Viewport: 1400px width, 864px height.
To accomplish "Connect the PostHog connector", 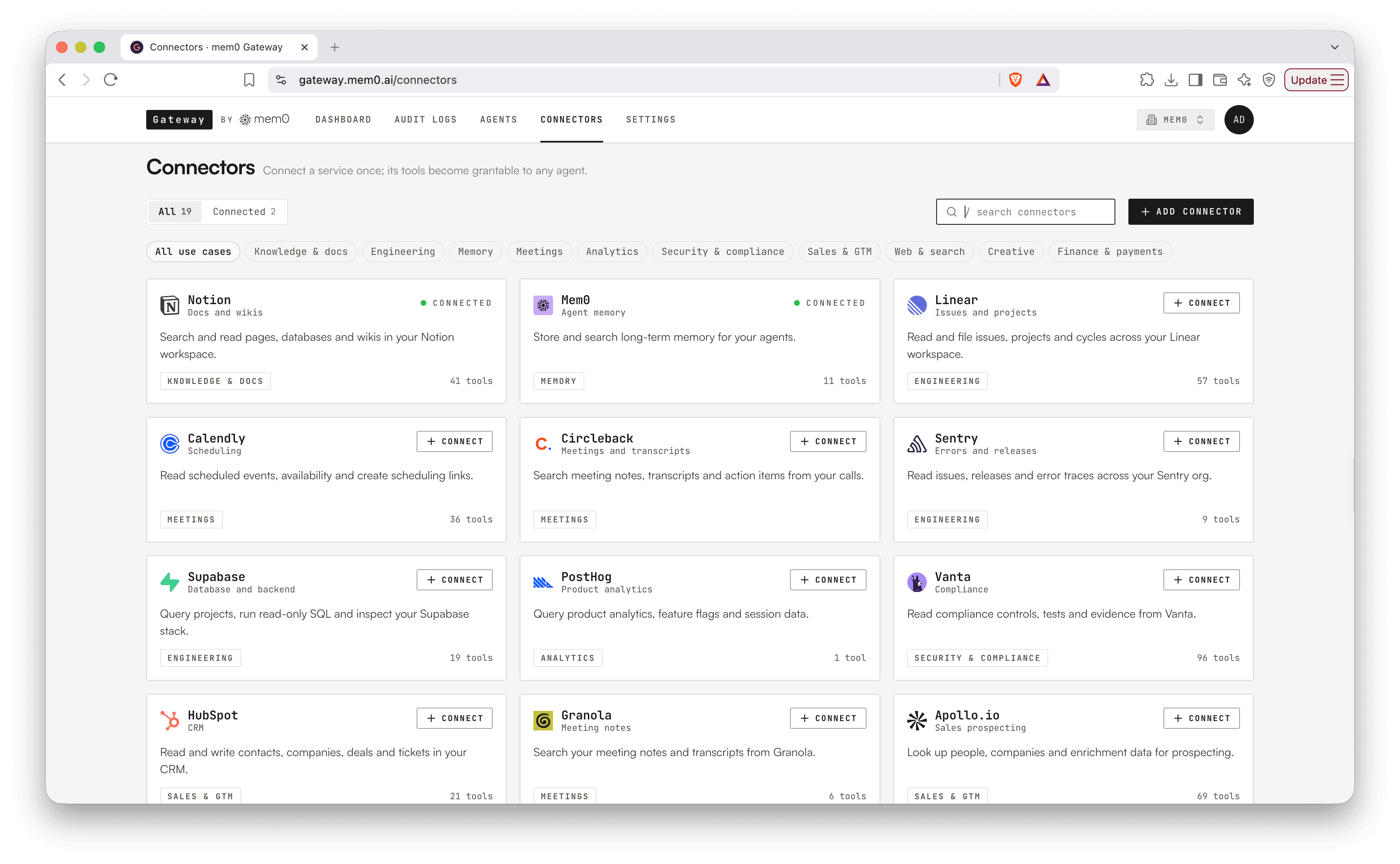I will 828,579.
